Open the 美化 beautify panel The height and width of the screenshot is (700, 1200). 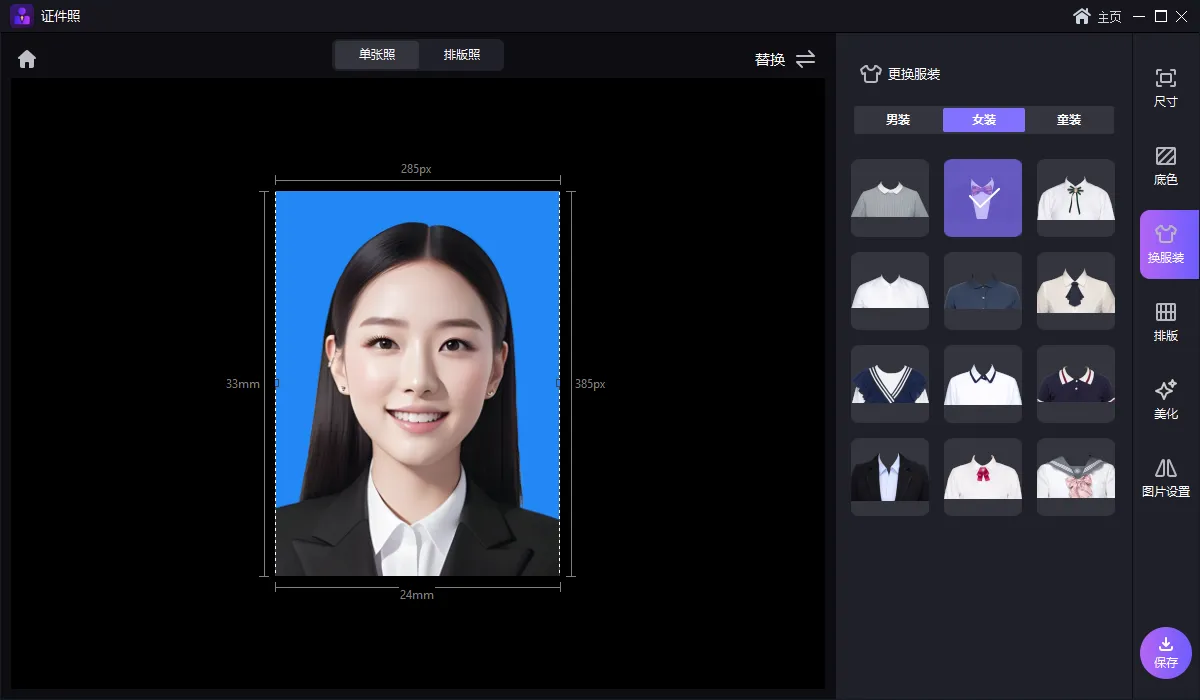(x=1165, y=400)
